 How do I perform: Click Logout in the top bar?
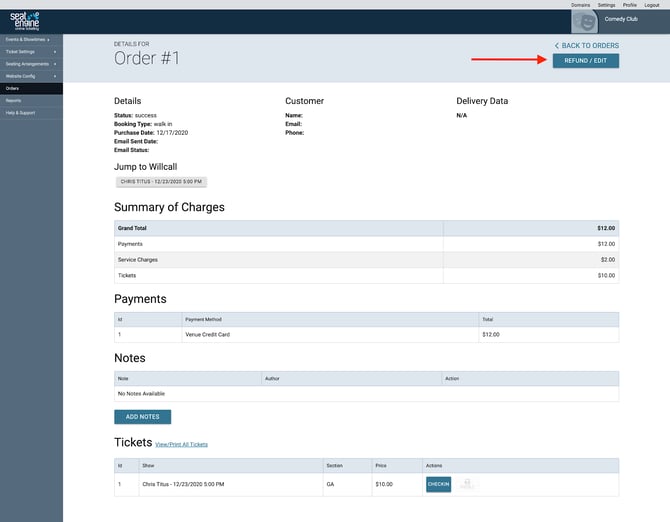(652, 5)
